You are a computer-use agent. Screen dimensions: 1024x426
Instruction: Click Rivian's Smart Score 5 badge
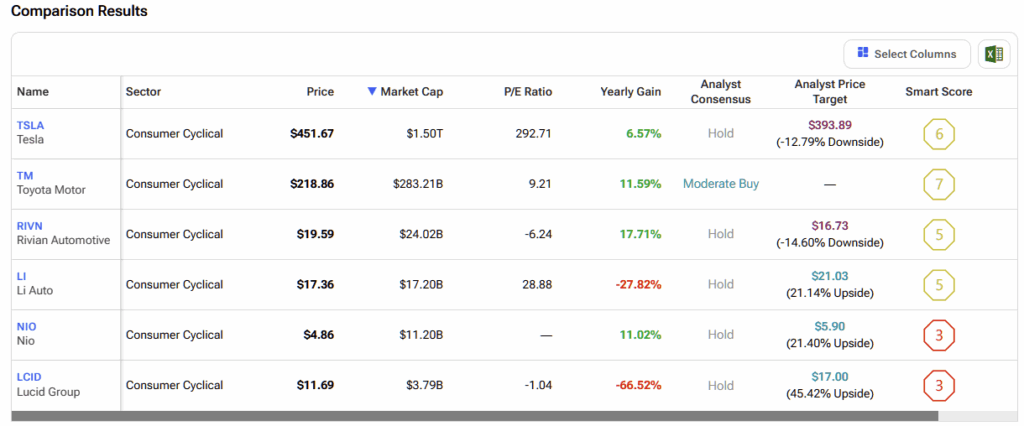(x=939, y=234)
